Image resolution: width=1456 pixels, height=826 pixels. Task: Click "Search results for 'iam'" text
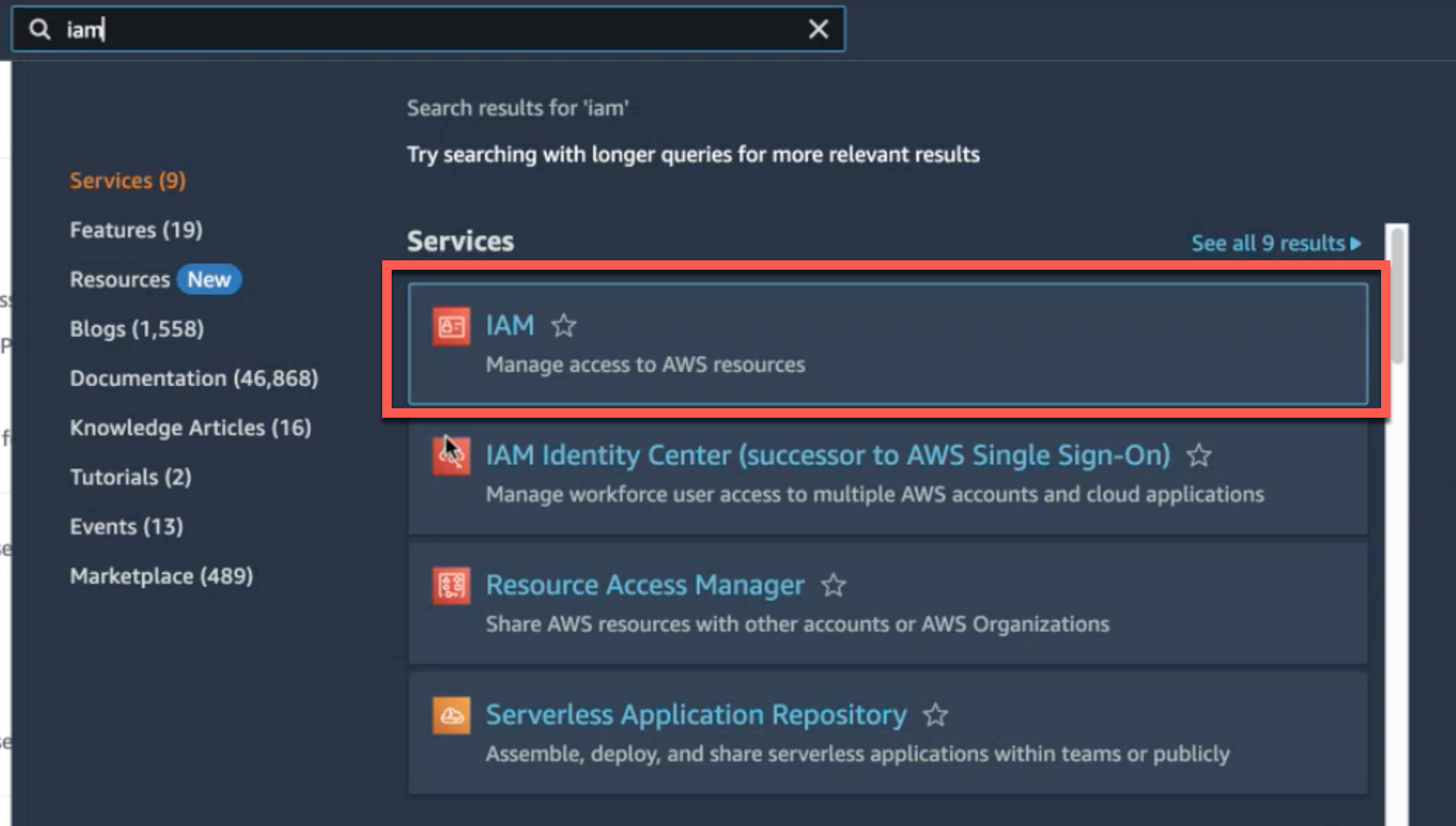(x=517, y=109)
